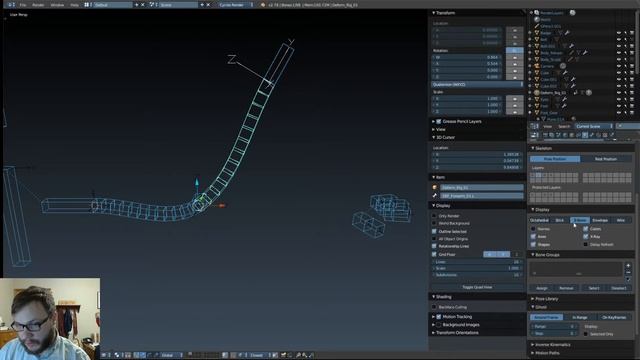Open the outliner Search menu
The height and width of the screenshot is (360, 640).
(x=564, y=126)
